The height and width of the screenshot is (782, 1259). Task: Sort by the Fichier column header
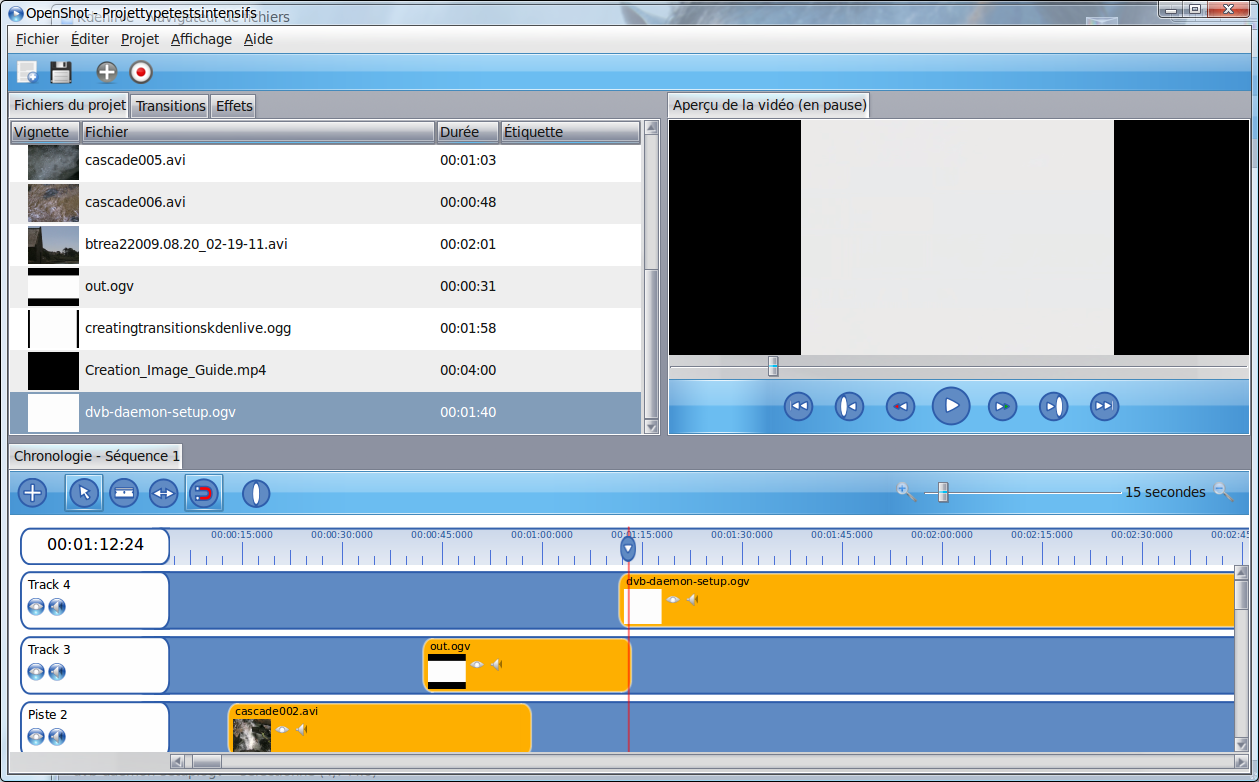(258, 132)
